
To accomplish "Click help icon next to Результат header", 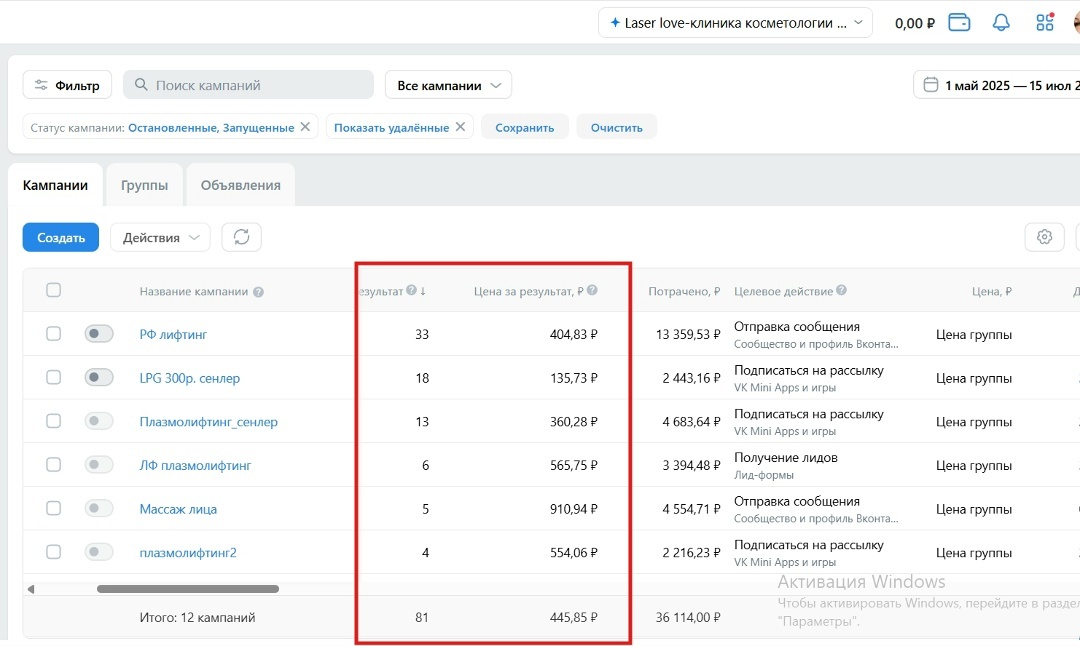I will click(x=411, y=291).
